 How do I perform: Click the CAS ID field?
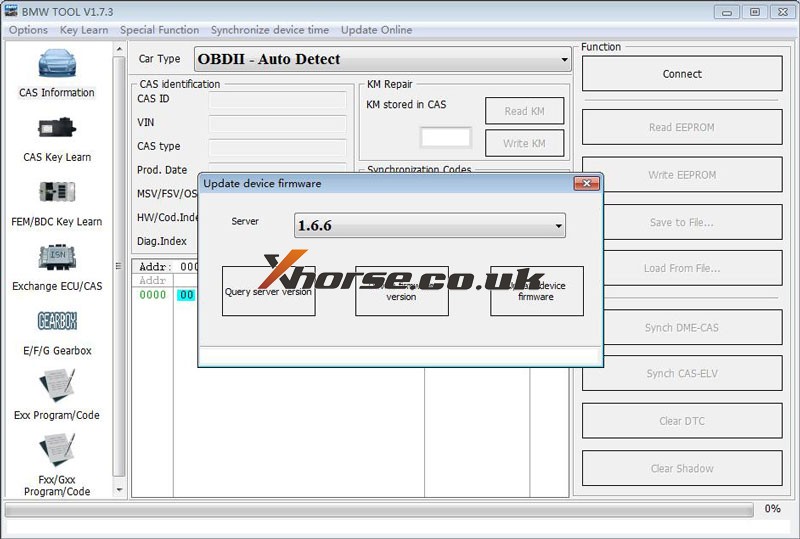[278, 99]
